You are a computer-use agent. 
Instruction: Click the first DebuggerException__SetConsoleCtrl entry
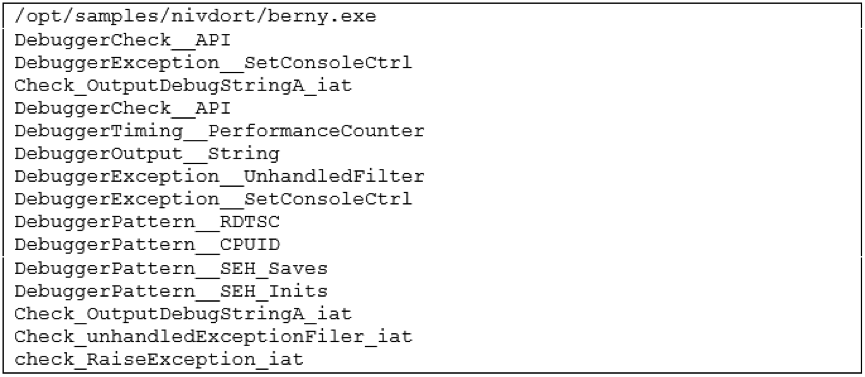click(213, 62)
